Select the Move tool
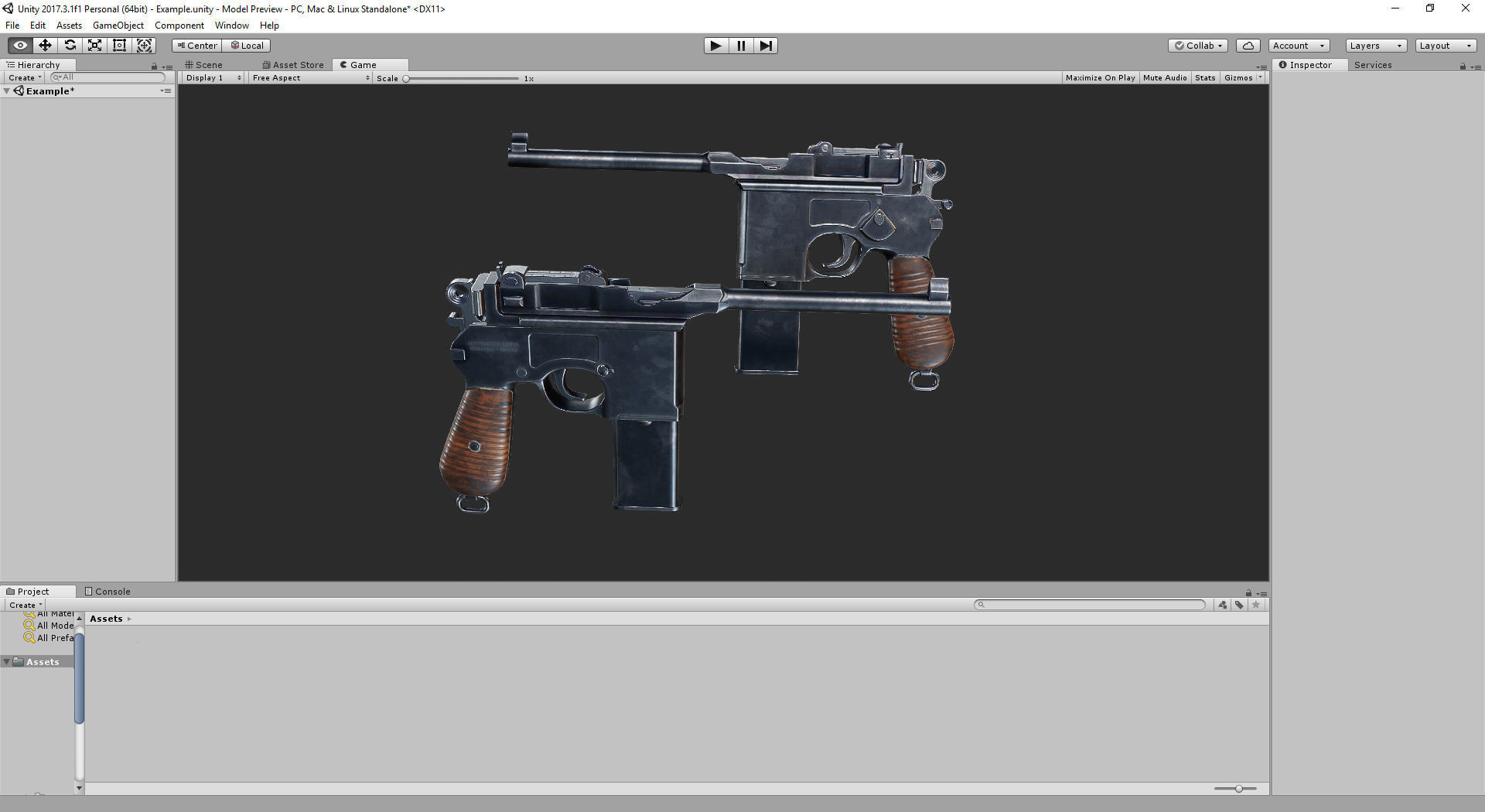Viewport: 1485px width, 812px height. pos(45,46)
